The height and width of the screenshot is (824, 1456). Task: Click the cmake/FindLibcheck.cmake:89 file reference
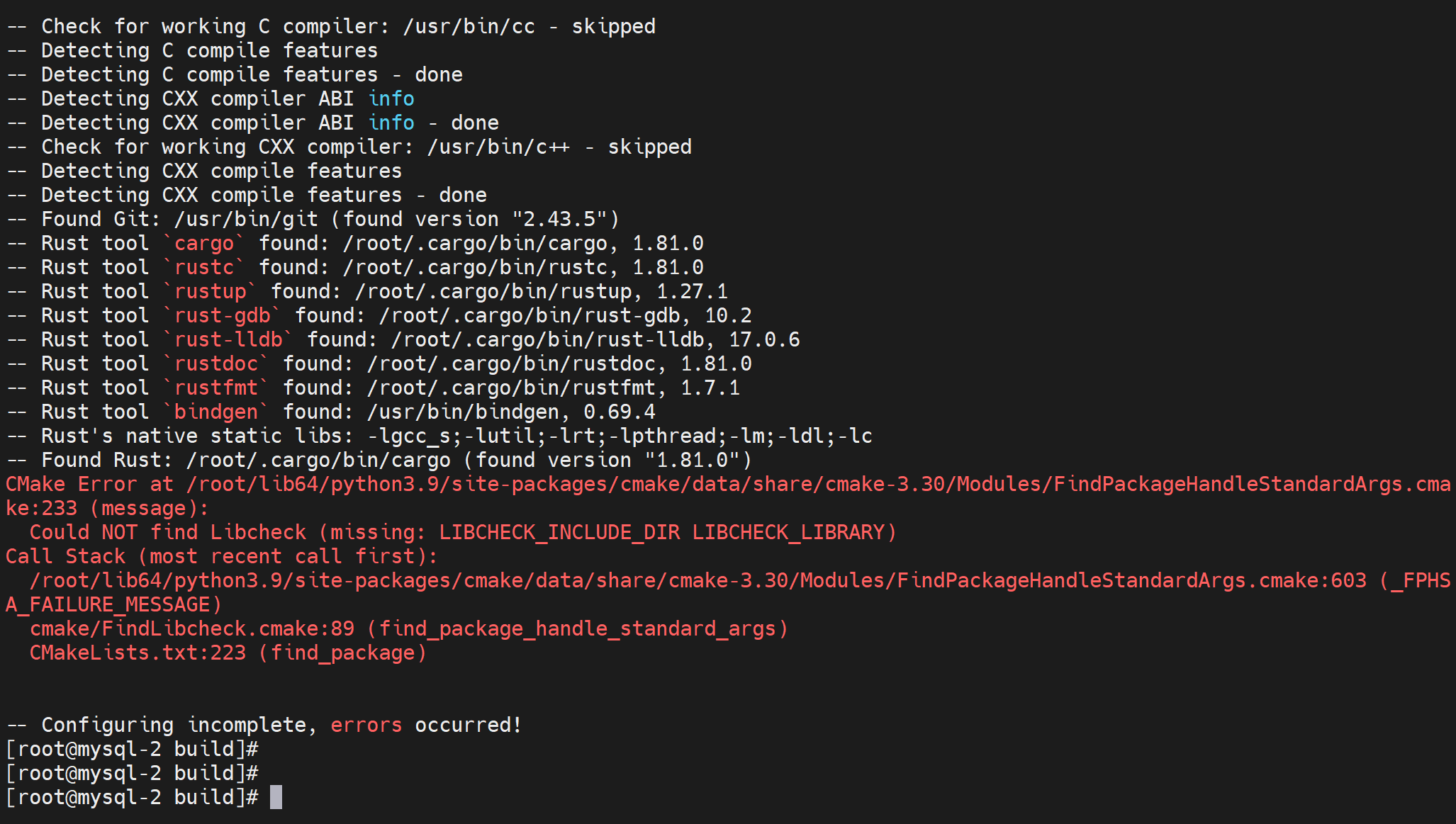point(191,628)
